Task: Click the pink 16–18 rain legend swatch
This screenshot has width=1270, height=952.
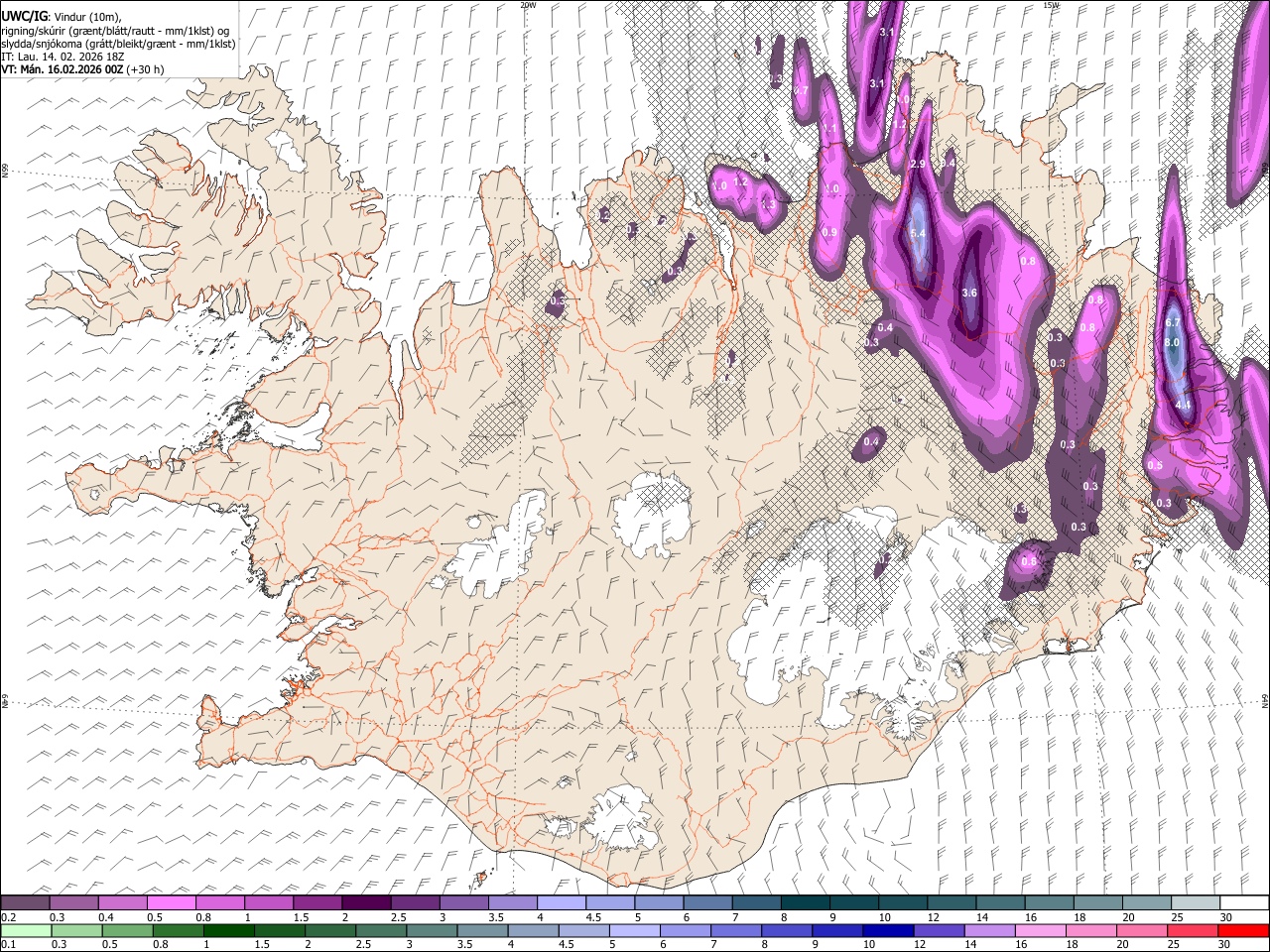Action: (1042, 930)
